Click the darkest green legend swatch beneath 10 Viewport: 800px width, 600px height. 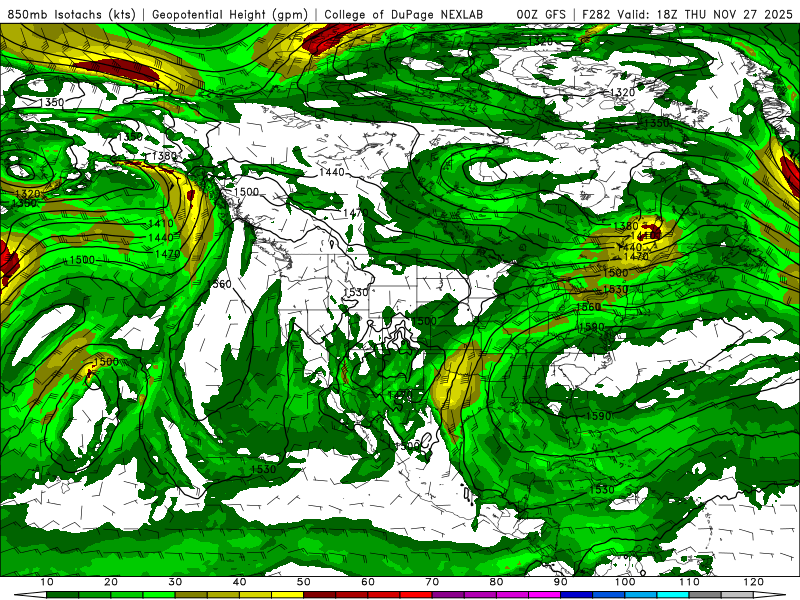tap(62, 595)
